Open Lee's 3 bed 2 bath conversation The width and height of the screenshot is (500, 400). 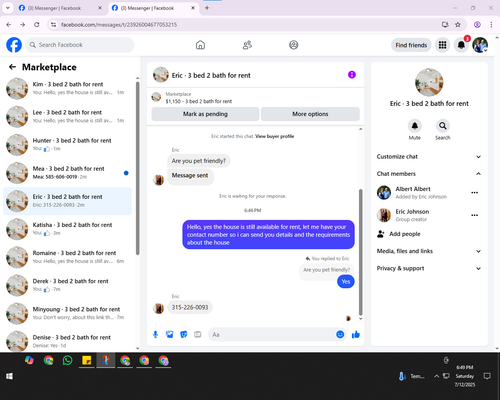pos(67,117)
